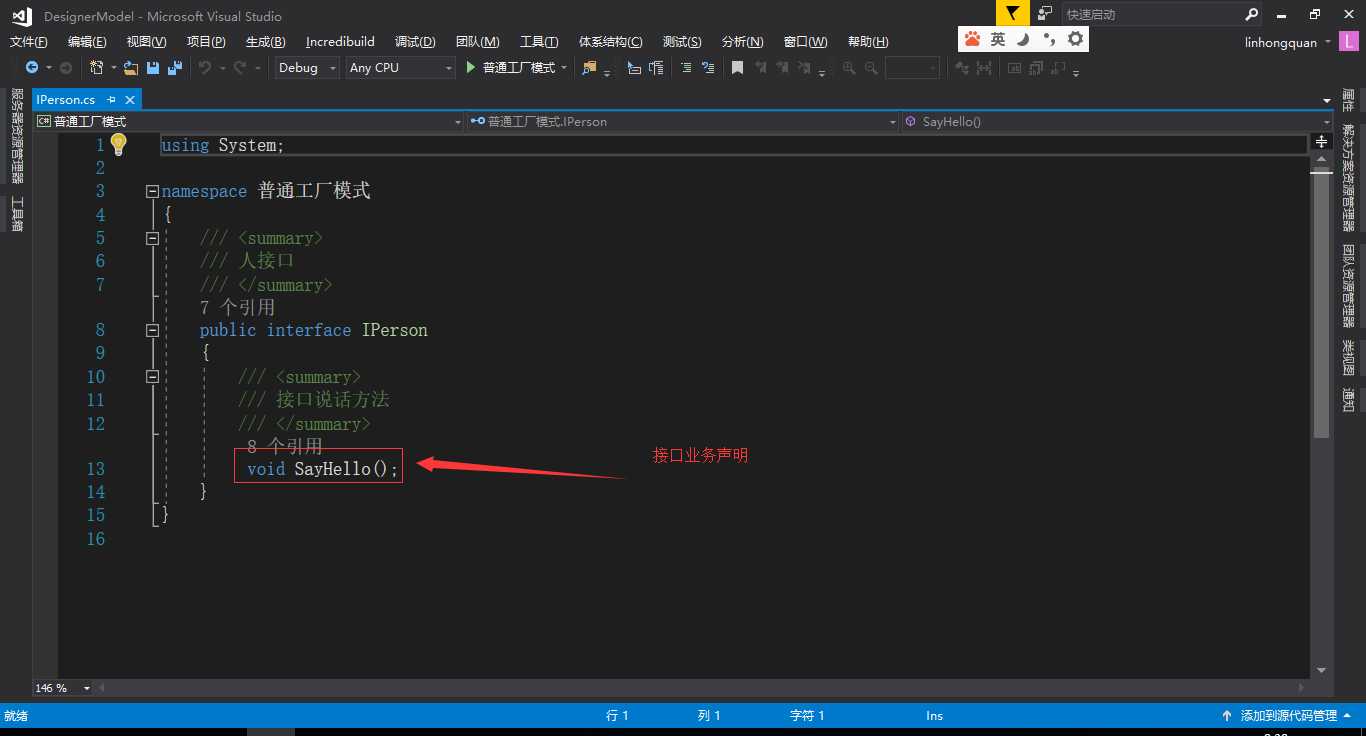Click the notifications flag icon
This screenshot has height=736, width=1366.
[x=1013, y=13]
